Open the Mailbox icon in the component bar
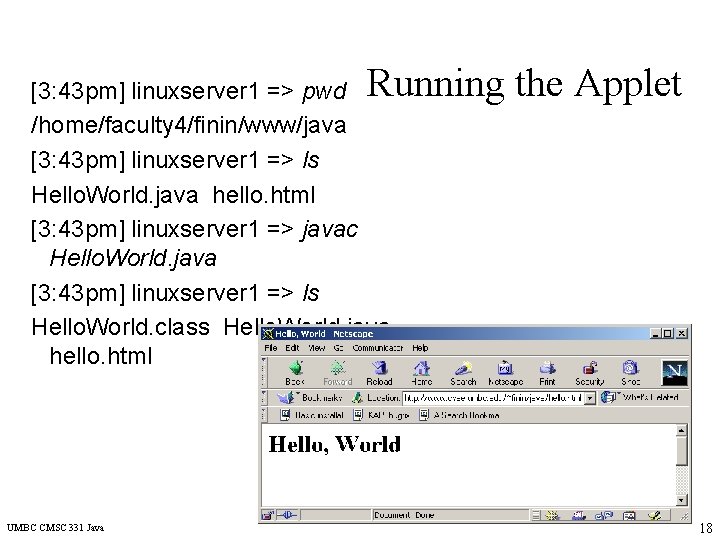Viewport: 720px width, 540px height. pos(578,516)
